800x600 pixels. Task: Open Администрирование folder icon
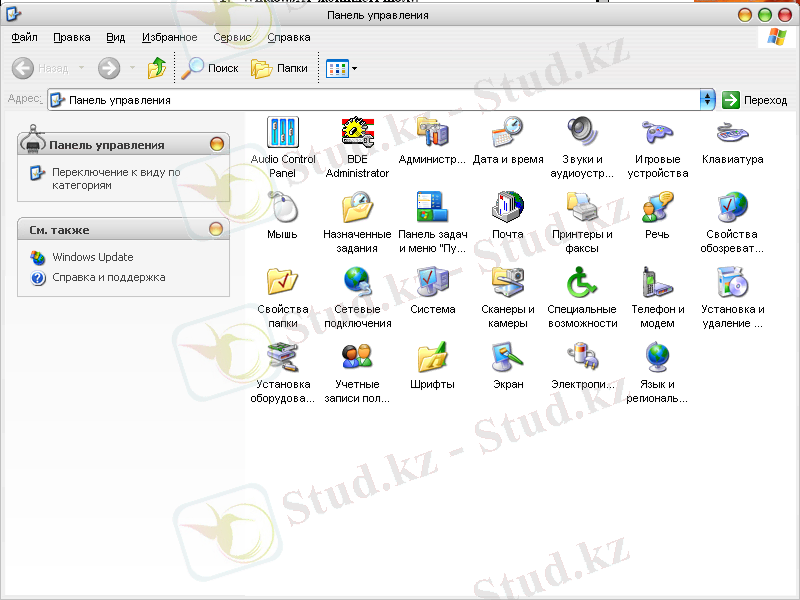432,133
